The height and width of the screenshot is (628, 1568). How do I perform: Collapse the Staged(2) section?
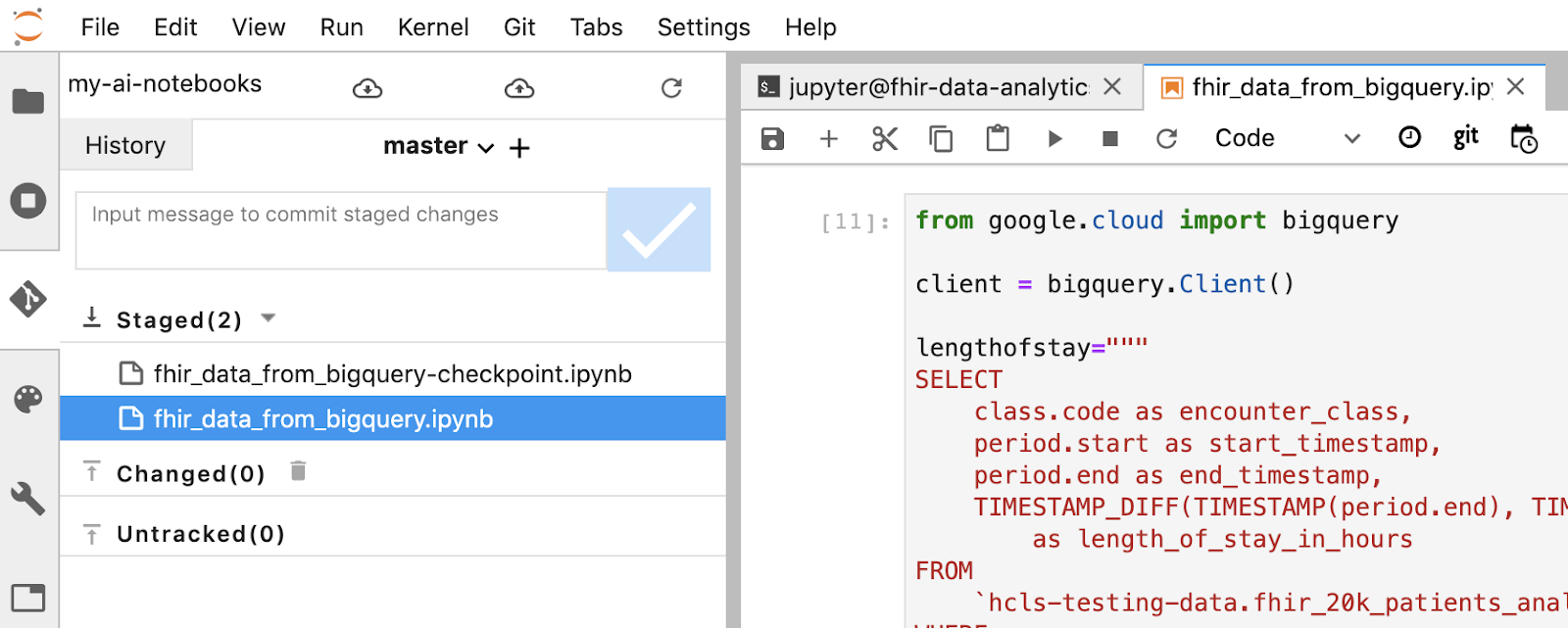pos(269,318)
